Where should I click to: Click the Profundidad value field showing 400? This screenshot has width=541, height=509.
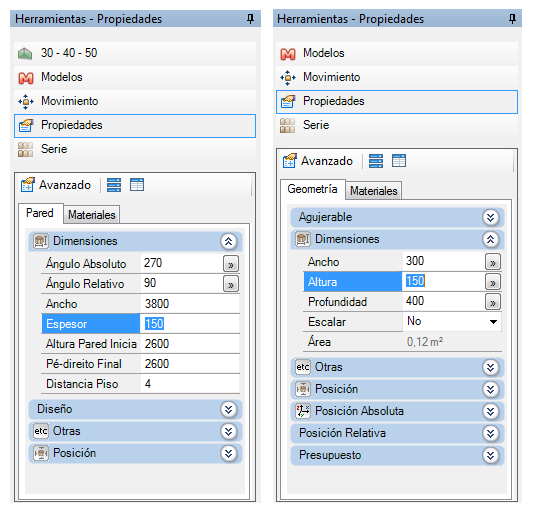click(444, 302)
